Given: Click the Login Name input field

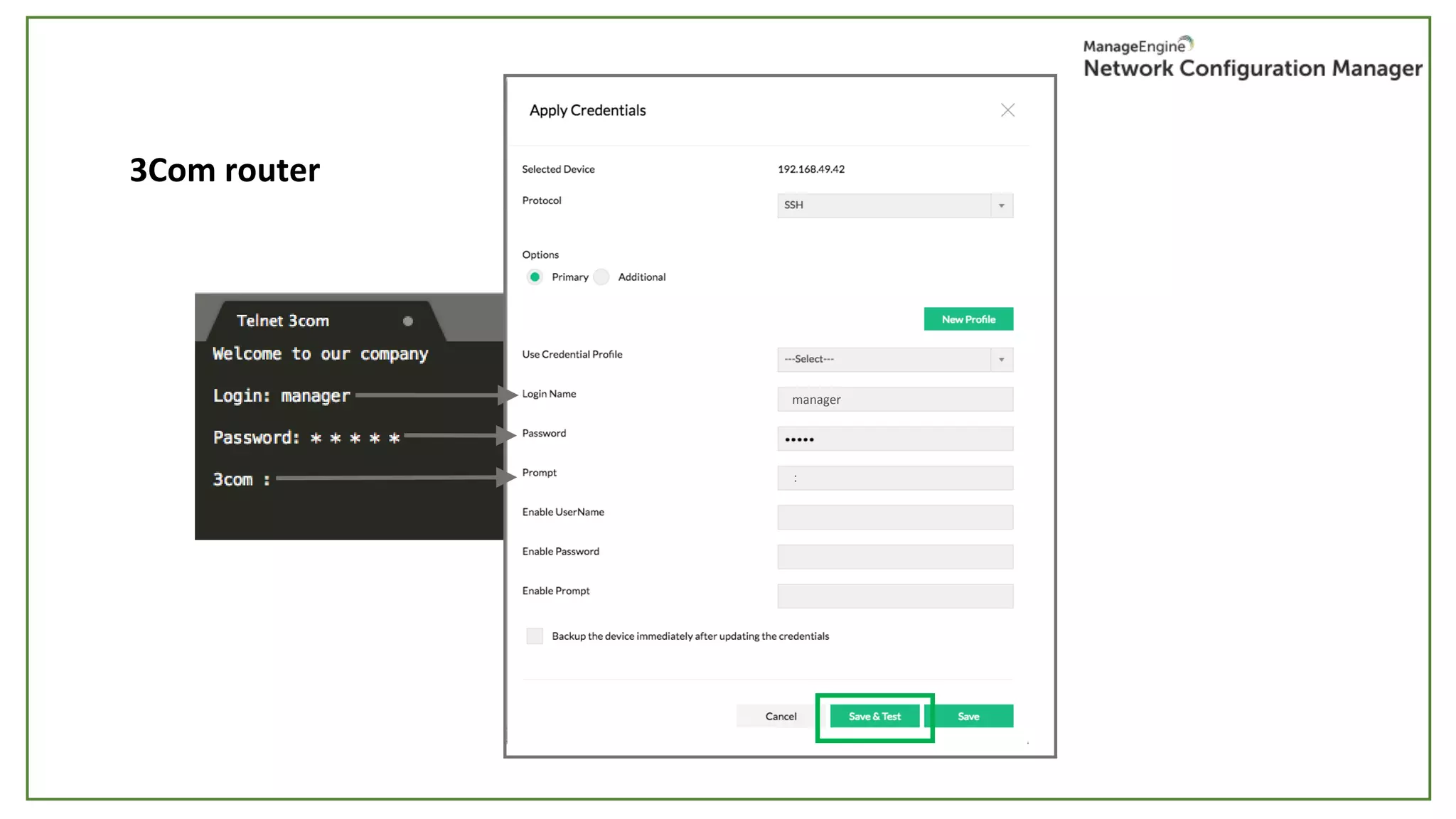Looking at the screenshot, I should click(895, 400).
